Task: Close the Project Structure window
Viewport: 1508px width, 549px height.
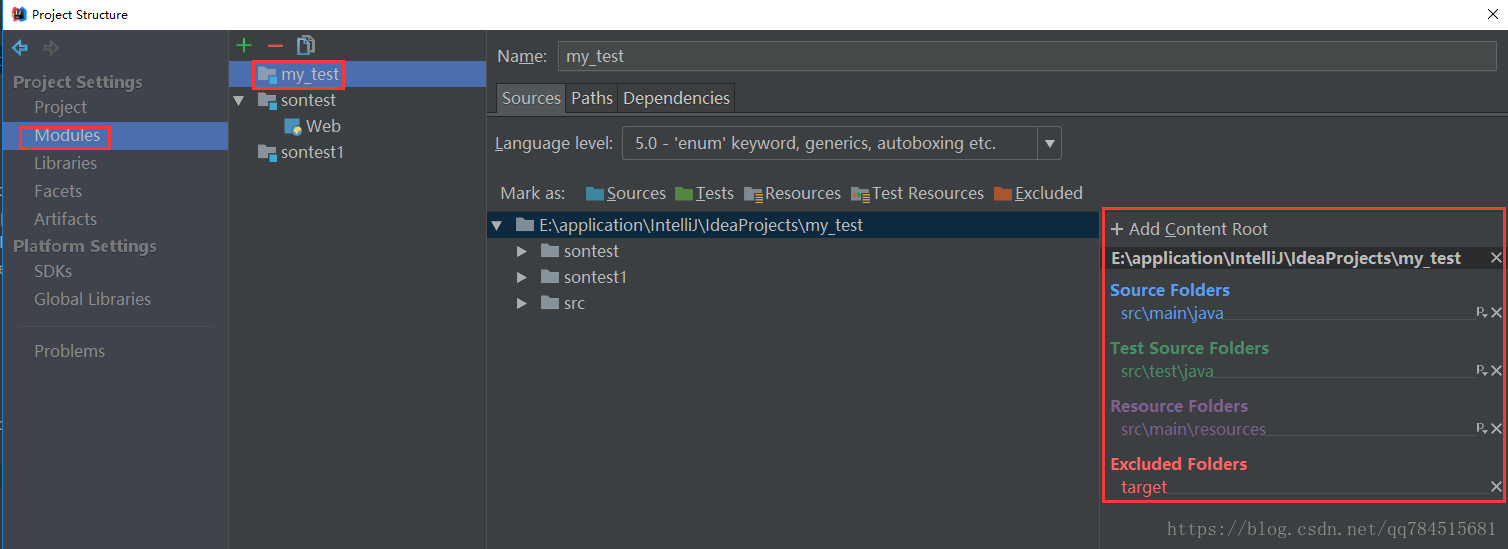Action: click(1492, 14)
